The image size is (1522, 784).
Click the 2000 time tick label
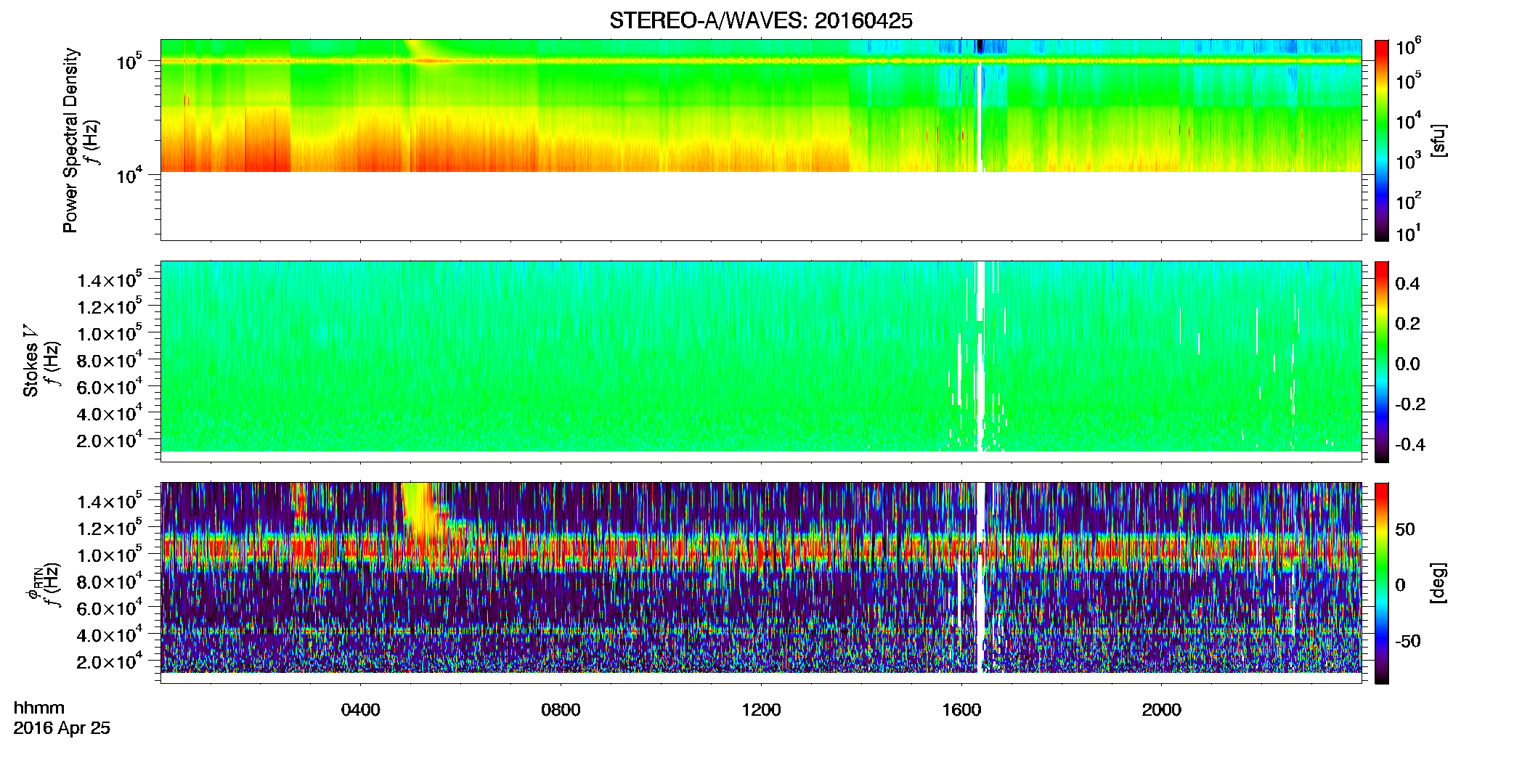point(1162,710)
